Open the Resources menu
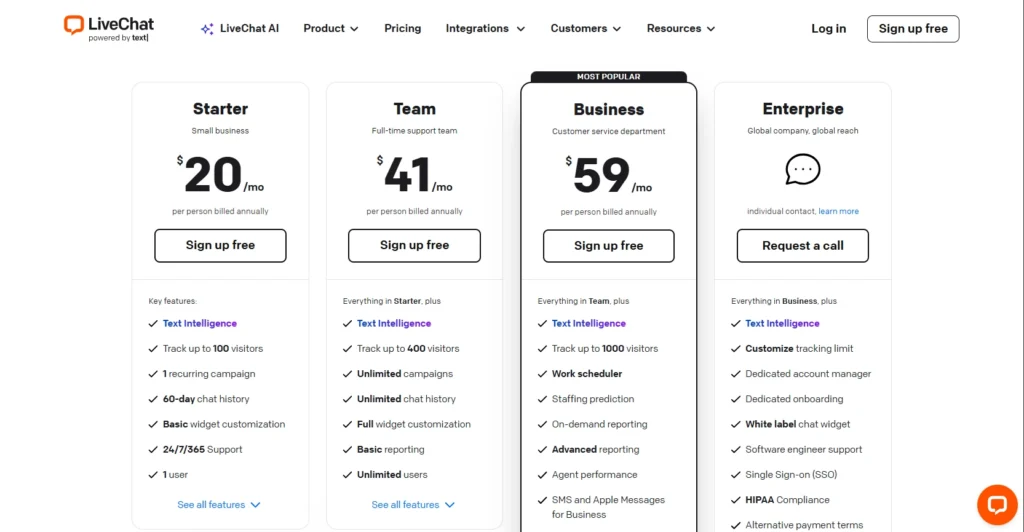The image size is (1024, 532). coord(681,29)
